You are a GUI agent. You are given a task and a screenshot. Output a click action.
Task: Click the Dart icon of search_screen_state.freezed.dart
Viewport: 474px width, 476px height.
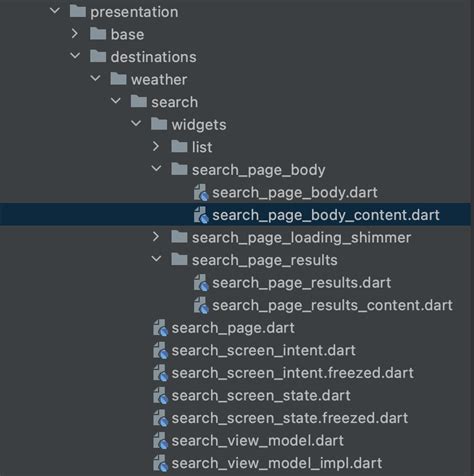tap(160, 418)
